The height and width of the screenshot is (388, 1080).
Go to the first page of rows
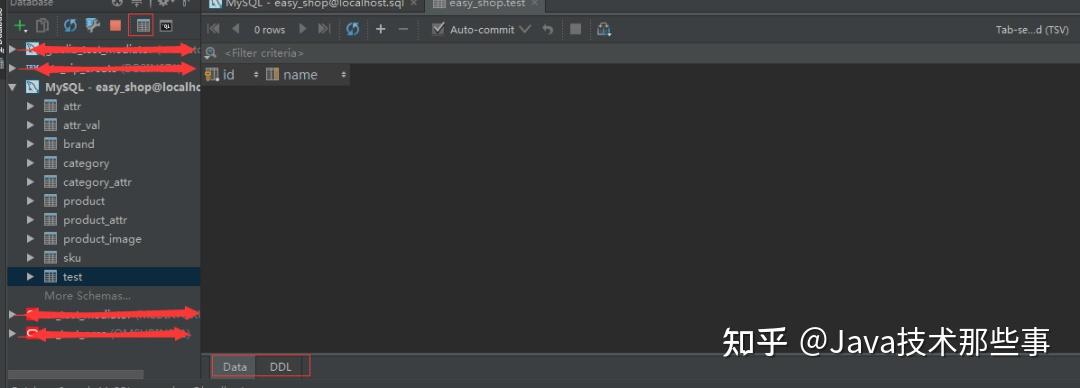[214, 29]
